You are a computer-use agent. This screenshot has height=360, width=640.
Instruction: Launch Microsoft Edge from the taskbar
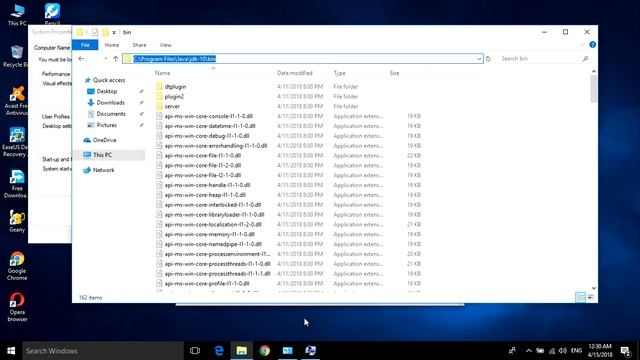[219, 351]
